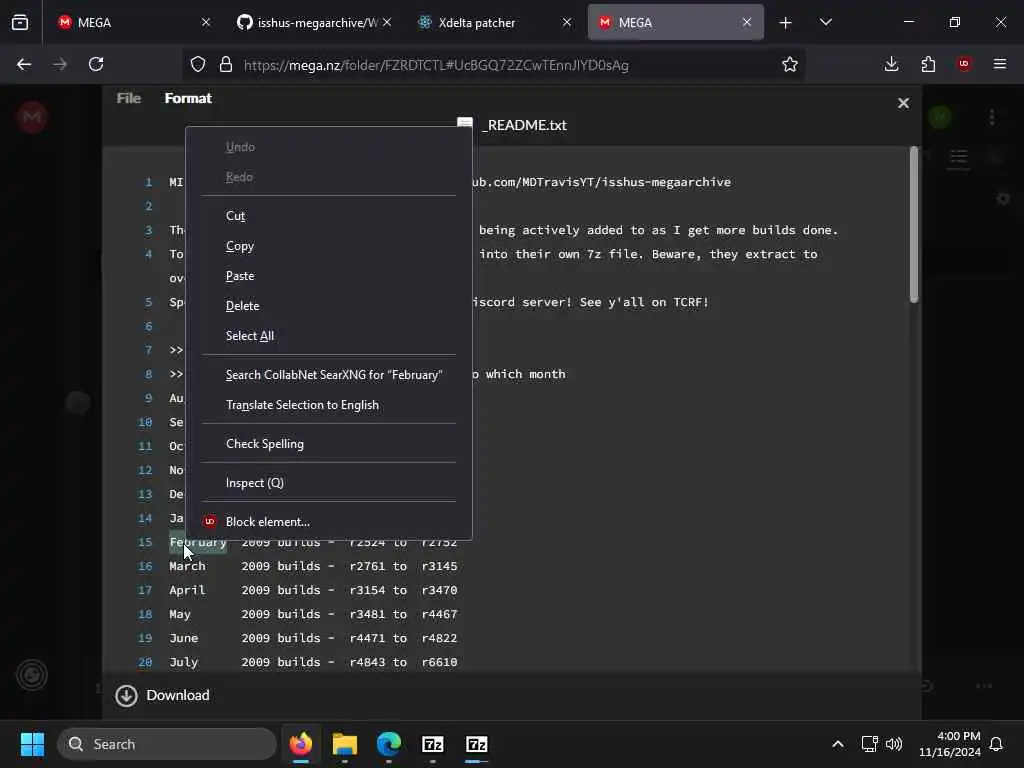
Task: Open Firefox from the taskbar
Action: click(300, 744)
